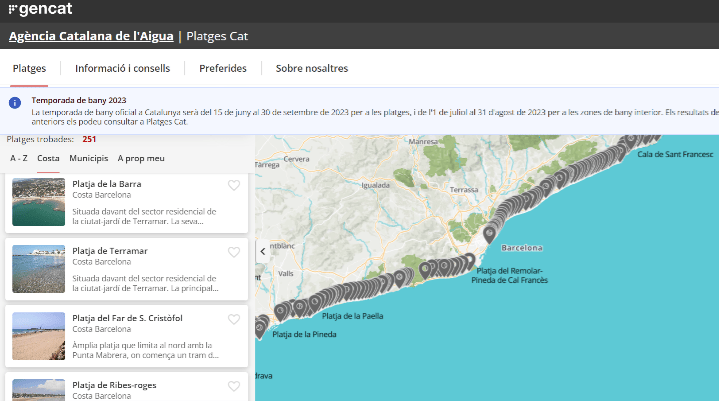
Task: Click map label Platja de la Pineda
Action: tap(304, 334)
